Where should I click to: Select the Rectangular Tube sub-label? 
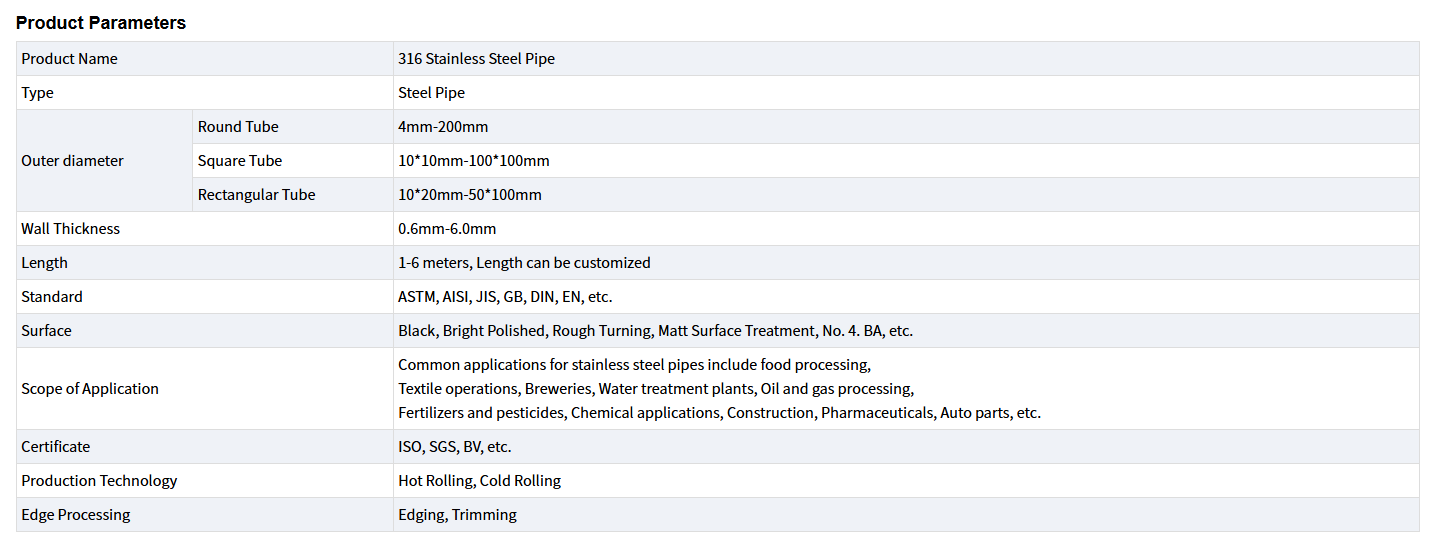[256, 195]
